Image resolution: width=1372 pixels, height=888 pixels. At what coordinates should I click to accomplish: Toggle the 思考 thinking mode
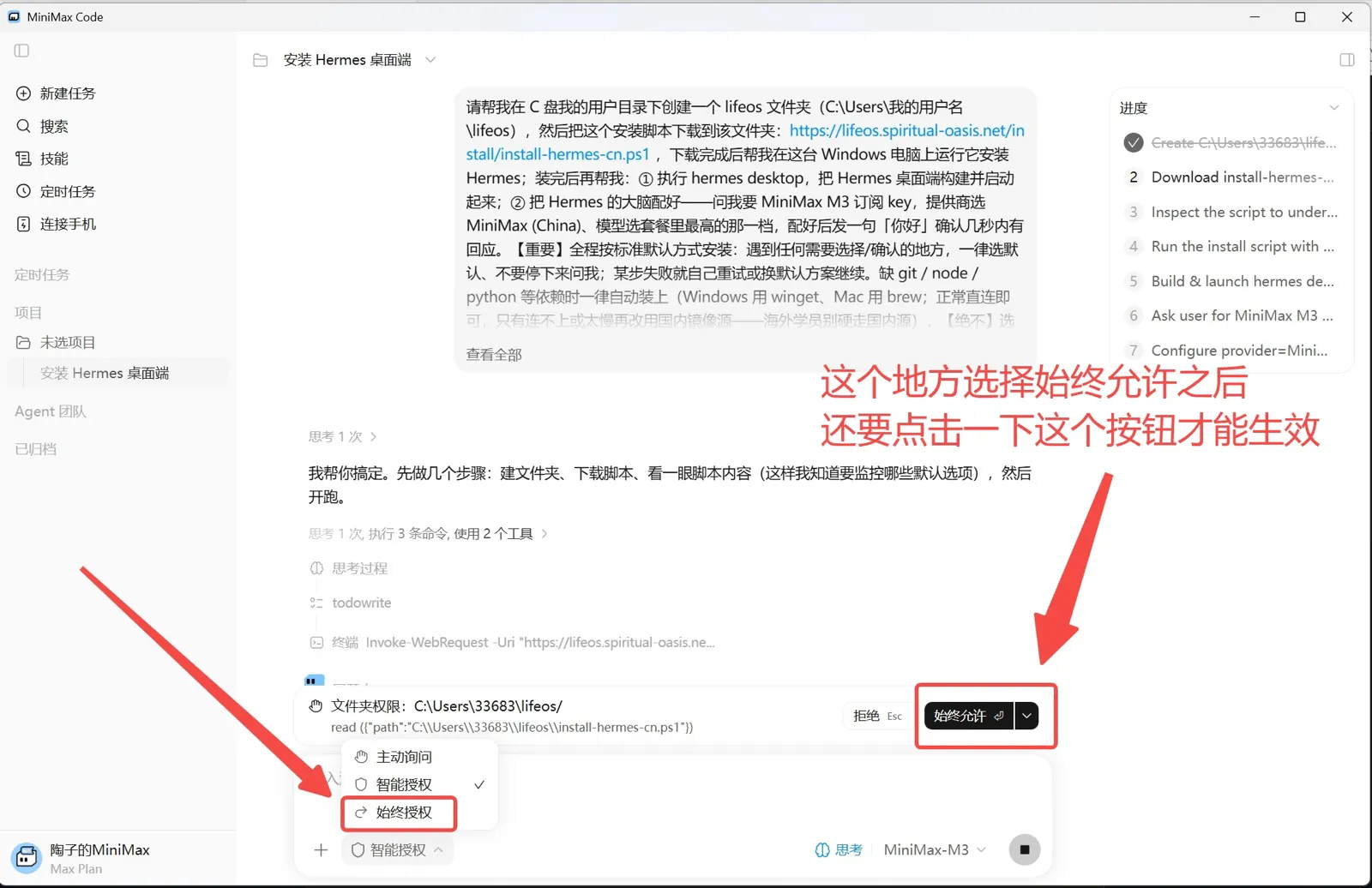point(838,850)
